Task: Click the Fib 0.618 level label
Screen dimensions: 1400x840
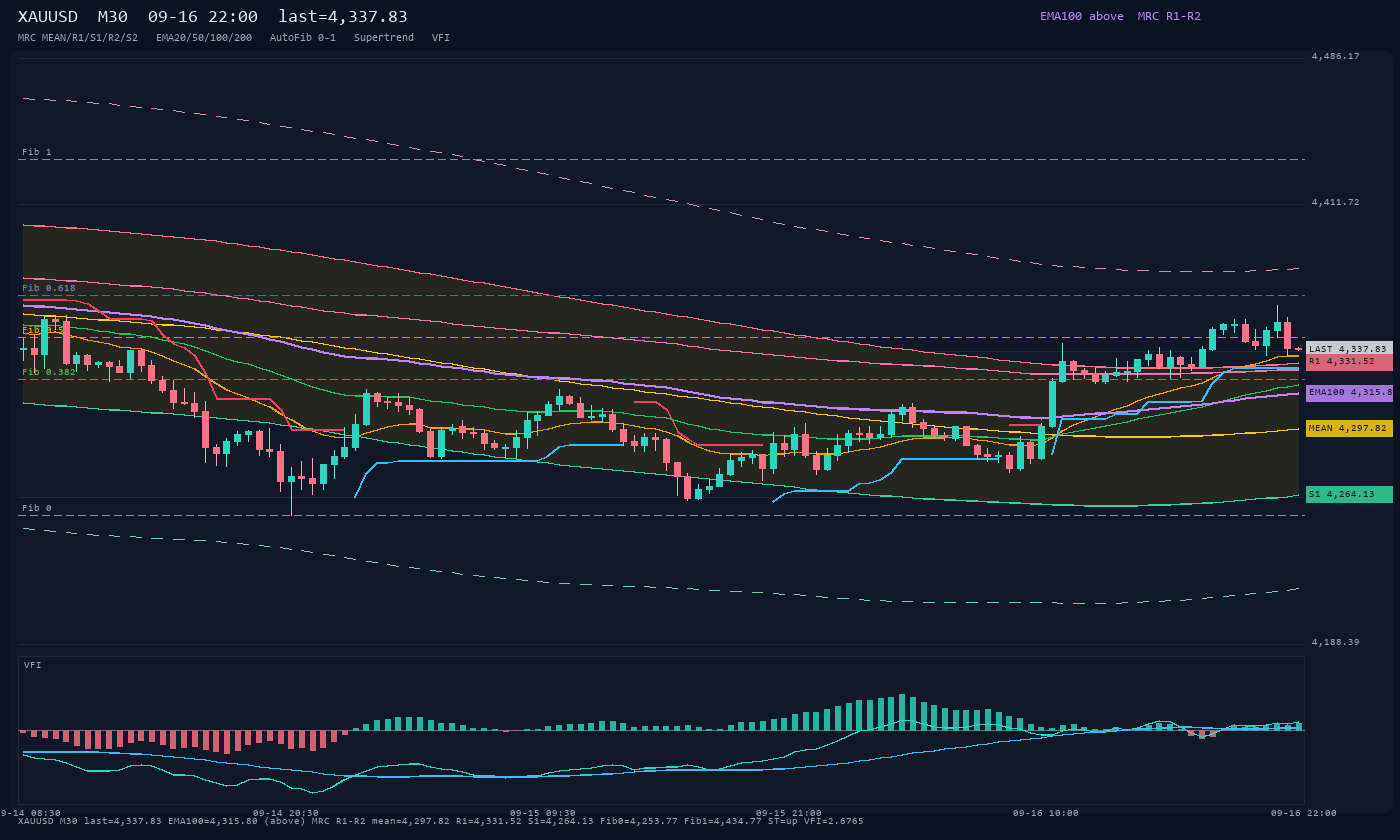Action: pos(49,288)
